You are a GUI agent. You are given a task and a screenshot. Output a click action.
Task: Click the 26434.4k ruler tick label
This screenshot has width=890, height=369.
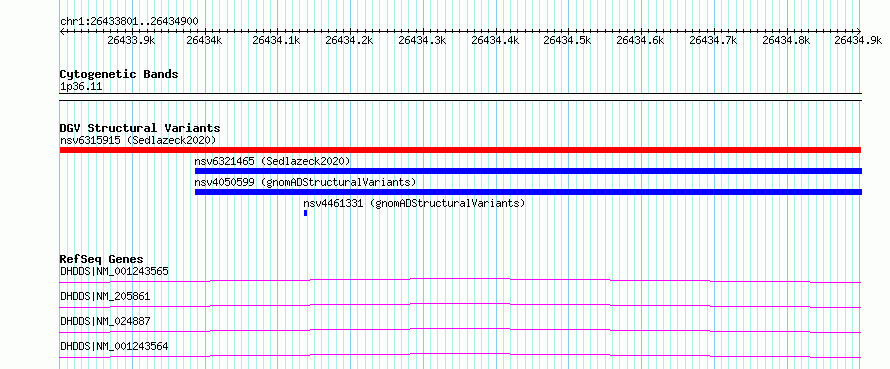[x=496, y=40]
